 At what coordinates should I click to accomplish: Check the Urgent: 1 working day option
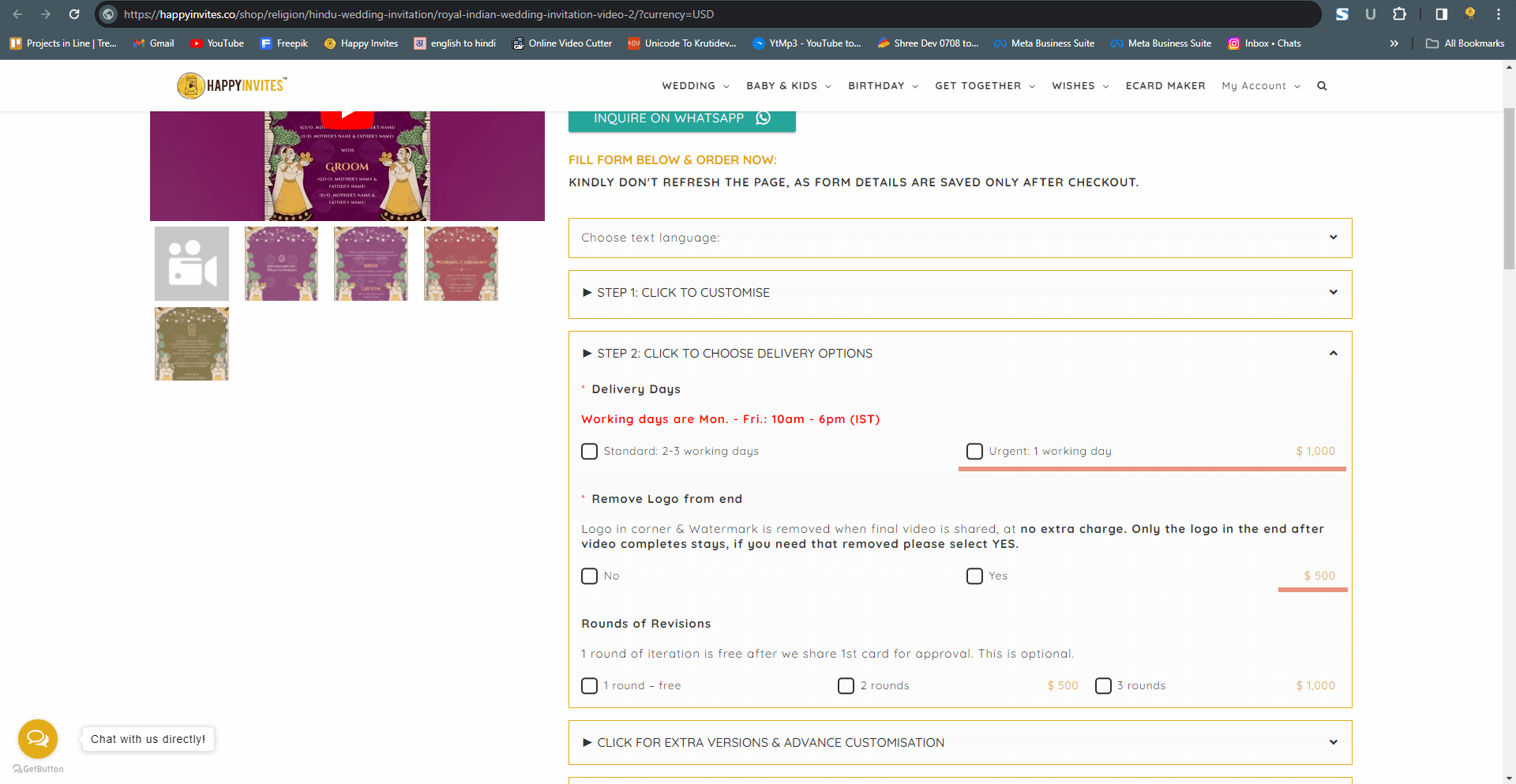click(x=974, y=451)
